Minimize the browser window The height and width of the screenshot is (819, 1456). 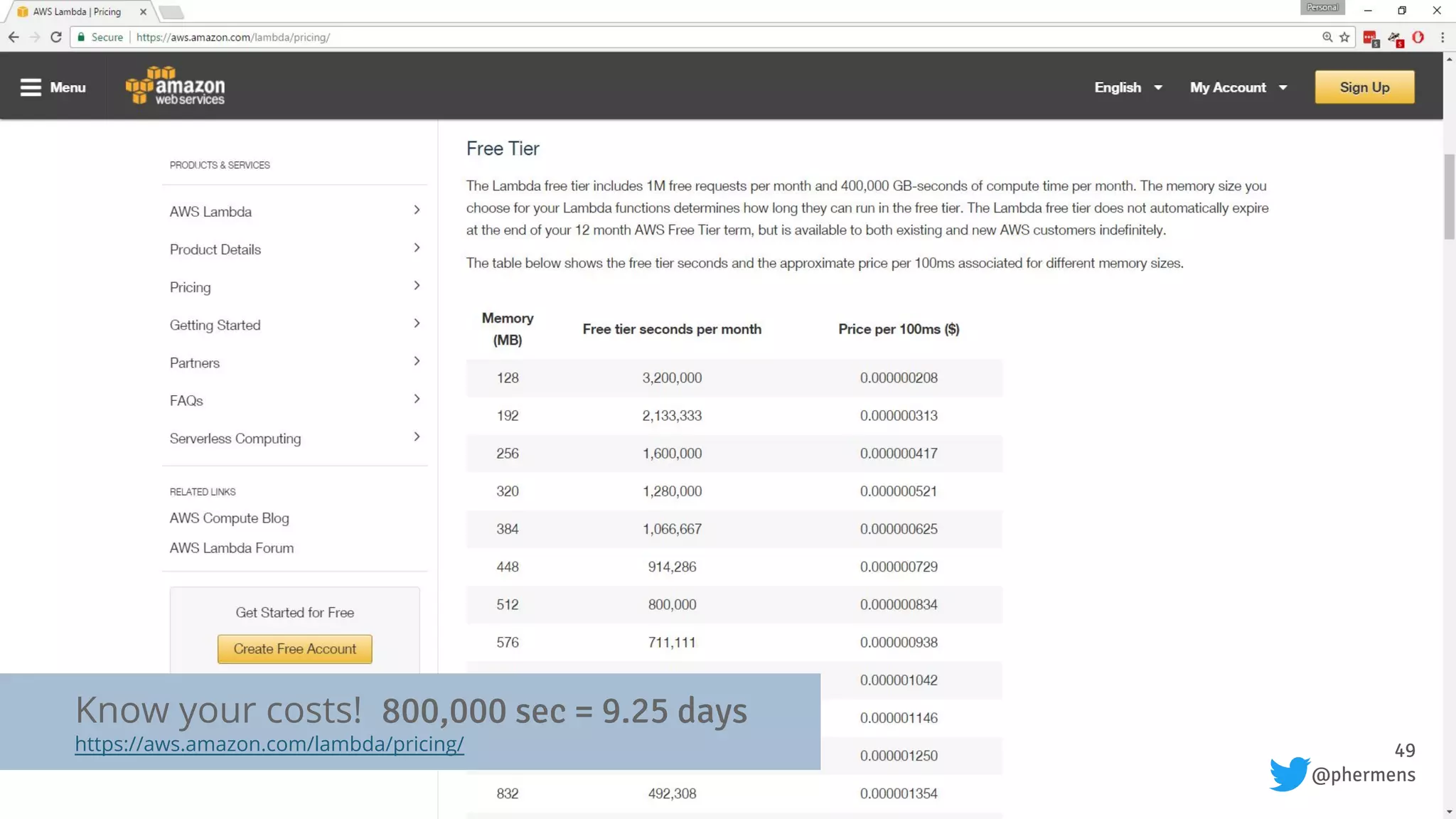point(1368,11)
